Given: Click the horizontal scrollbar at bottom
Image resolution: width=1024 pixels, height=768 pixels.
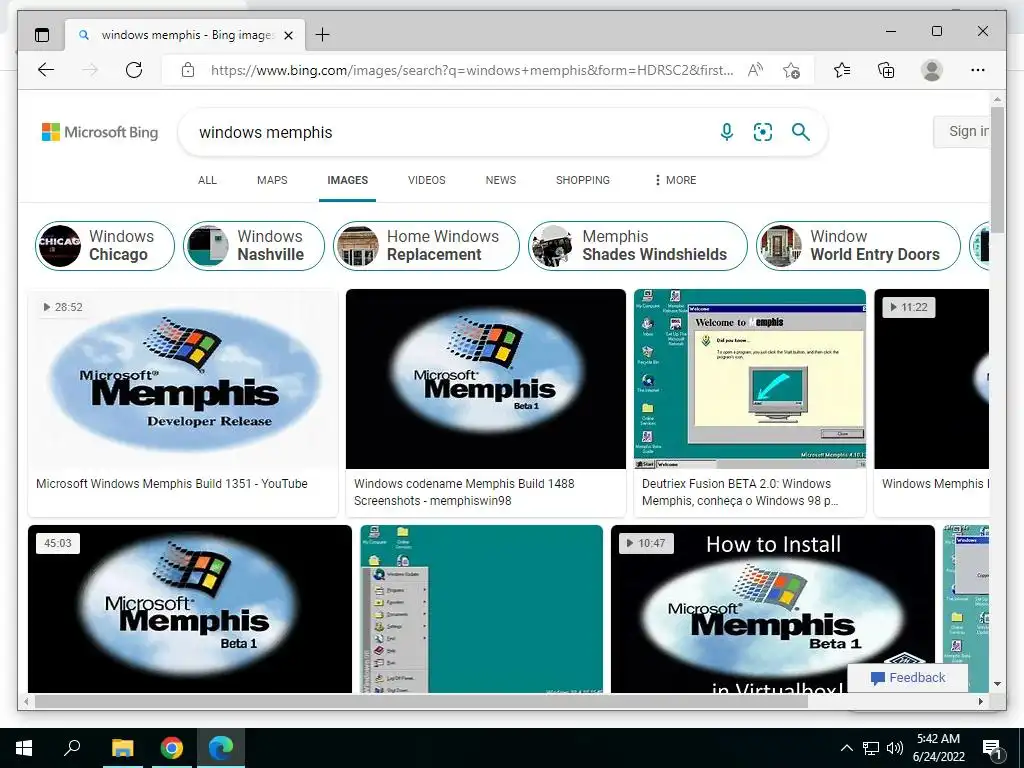Looking at the screenshot, I should click(x=421, y=701).
